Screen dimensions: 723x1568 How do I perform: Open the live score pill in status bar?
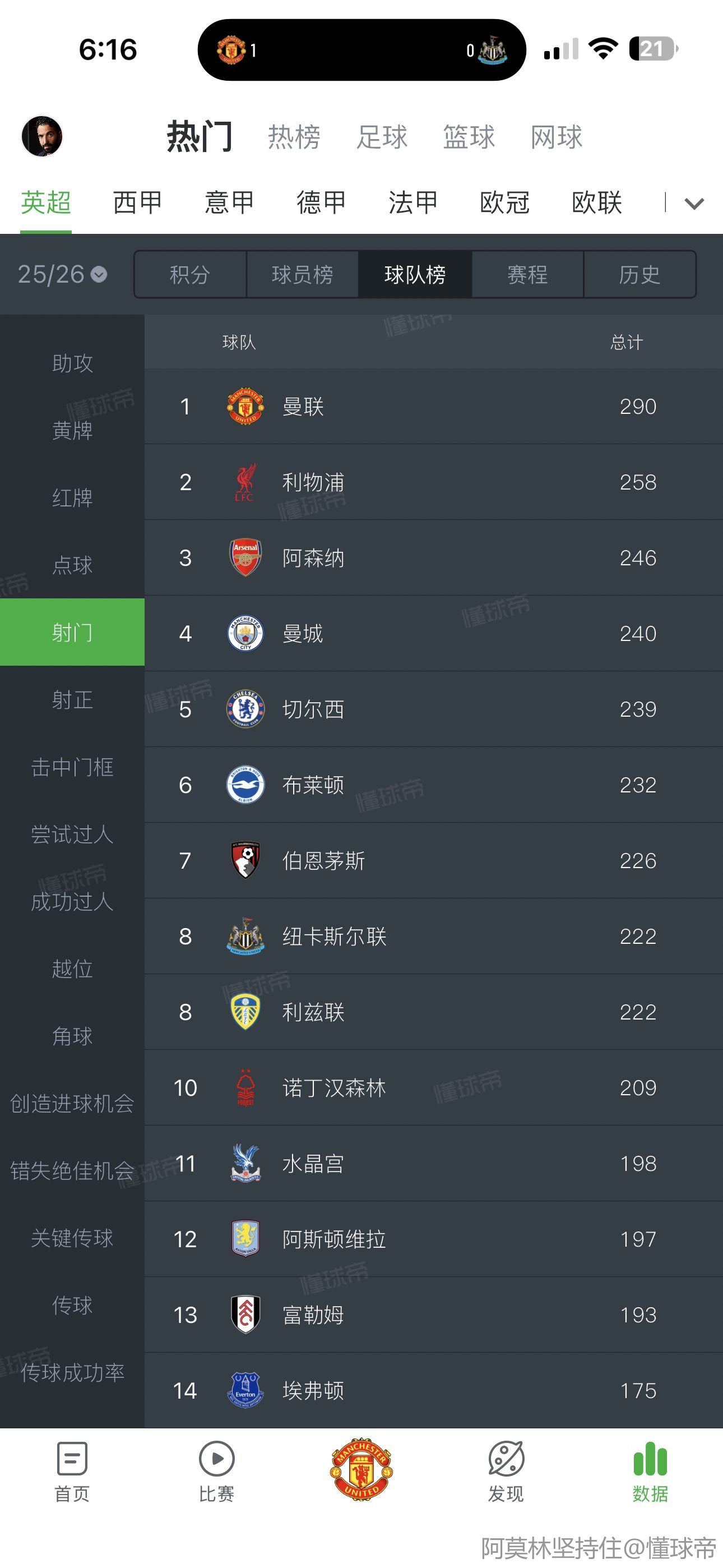coord(361,50)
